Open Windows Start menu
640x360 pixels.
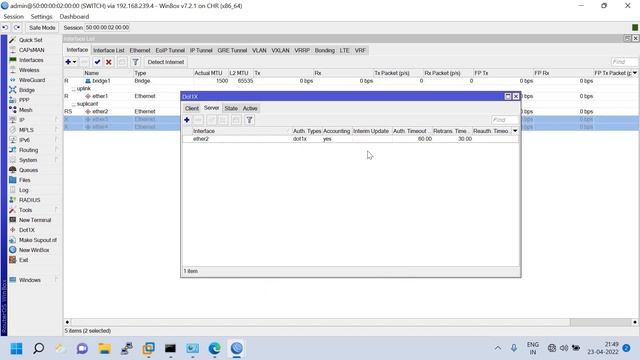[16, 349]
